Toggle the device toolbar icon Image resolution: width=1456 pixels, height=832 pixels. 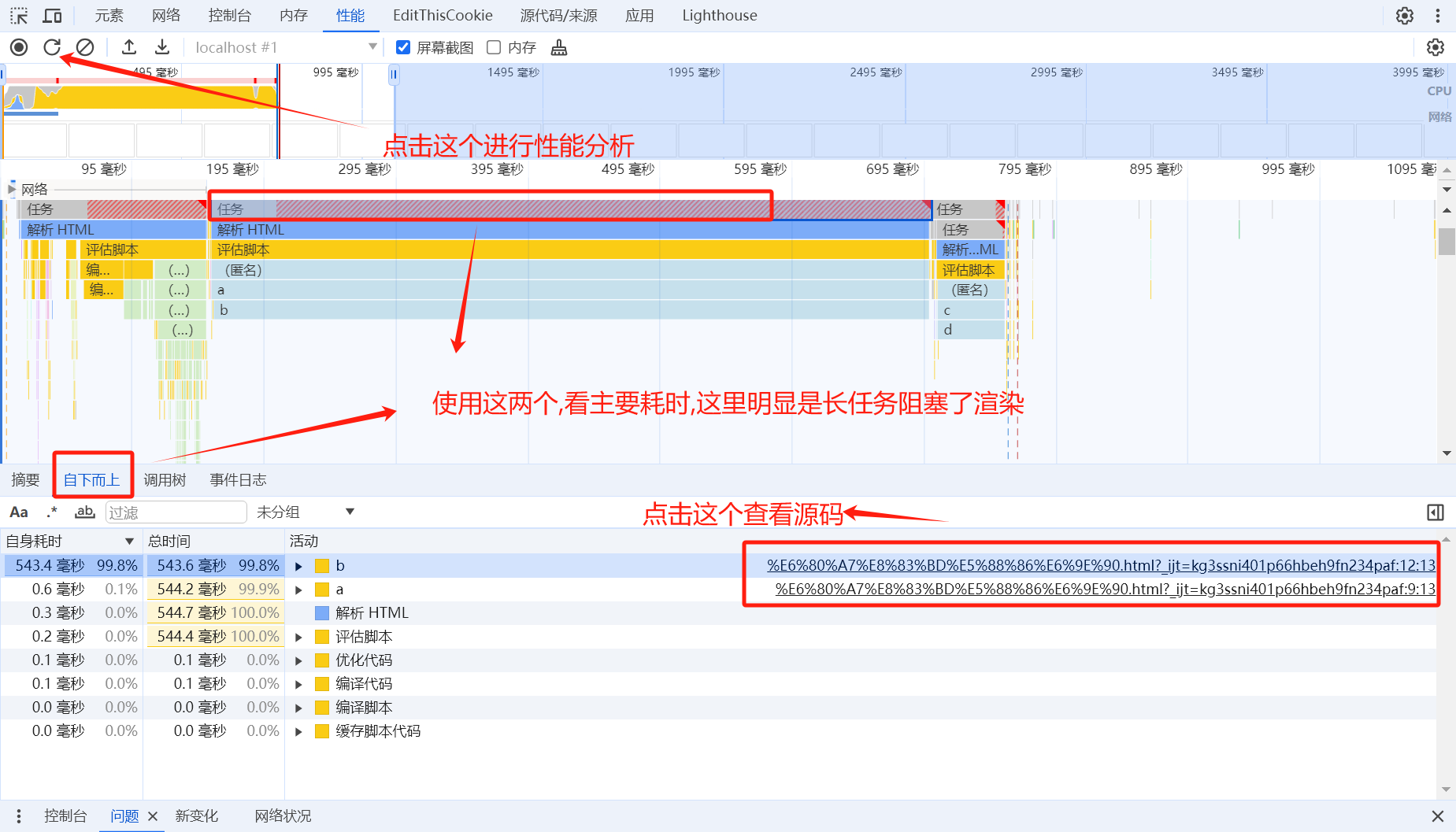point(53,16)
